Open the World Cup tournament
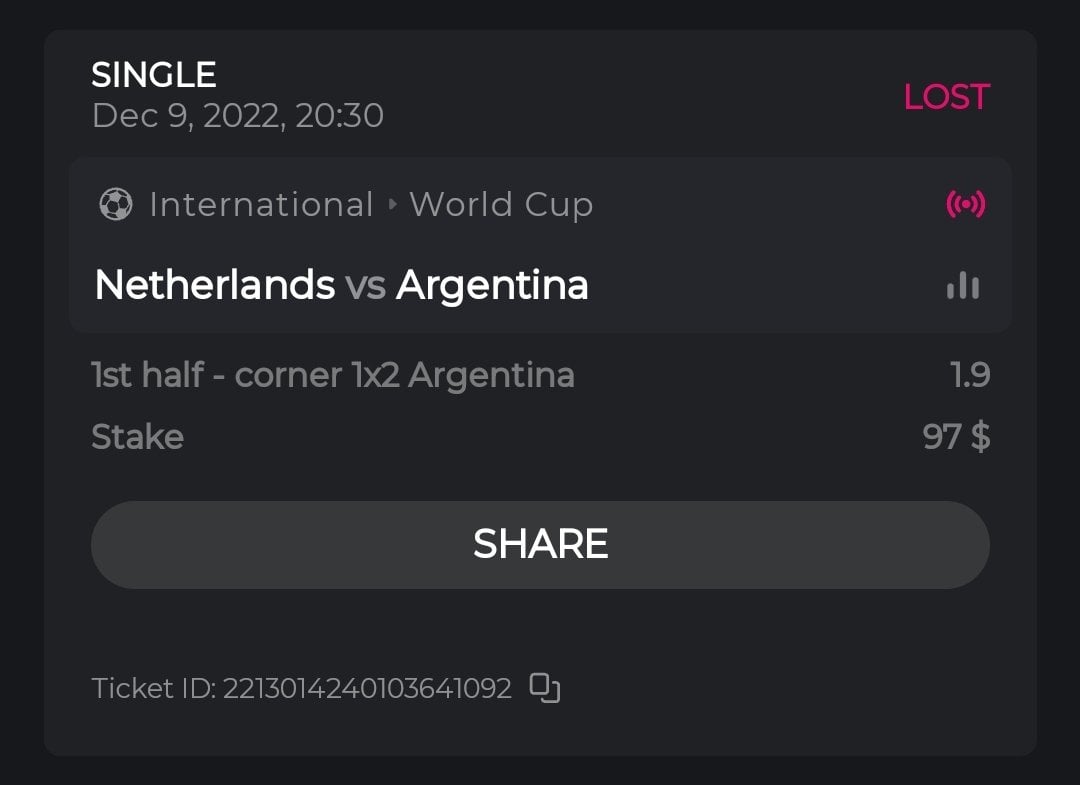The height and width of the screenshot is (785, 1080). (x=501, y=205)
